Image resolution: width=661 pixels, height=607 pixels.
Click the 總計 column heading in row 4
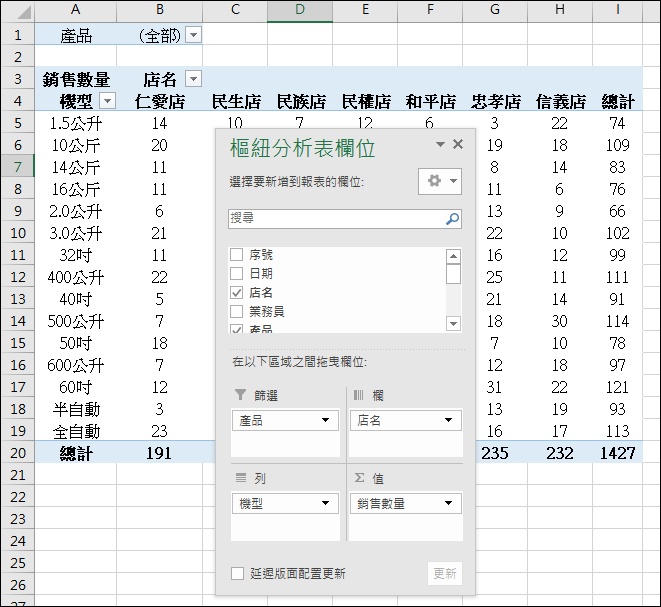tap(618, 101)
